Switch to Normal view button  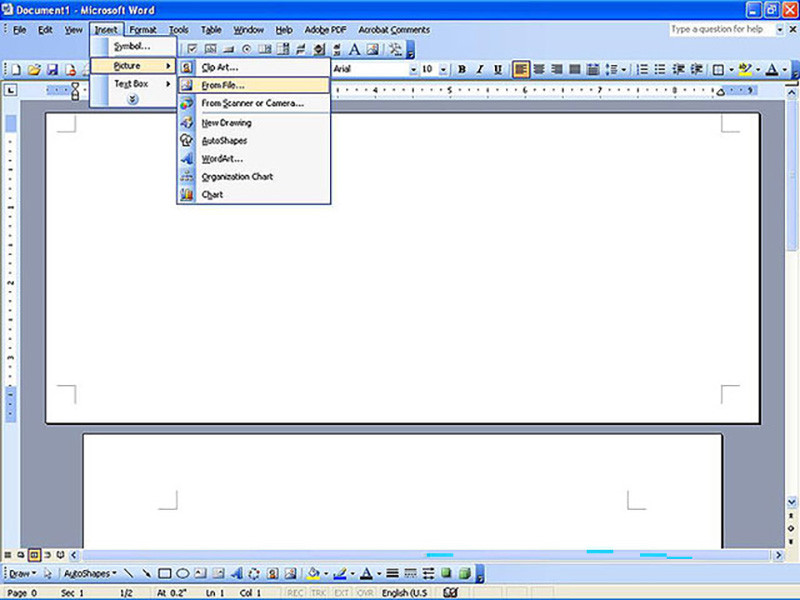[x=8, y=555]
